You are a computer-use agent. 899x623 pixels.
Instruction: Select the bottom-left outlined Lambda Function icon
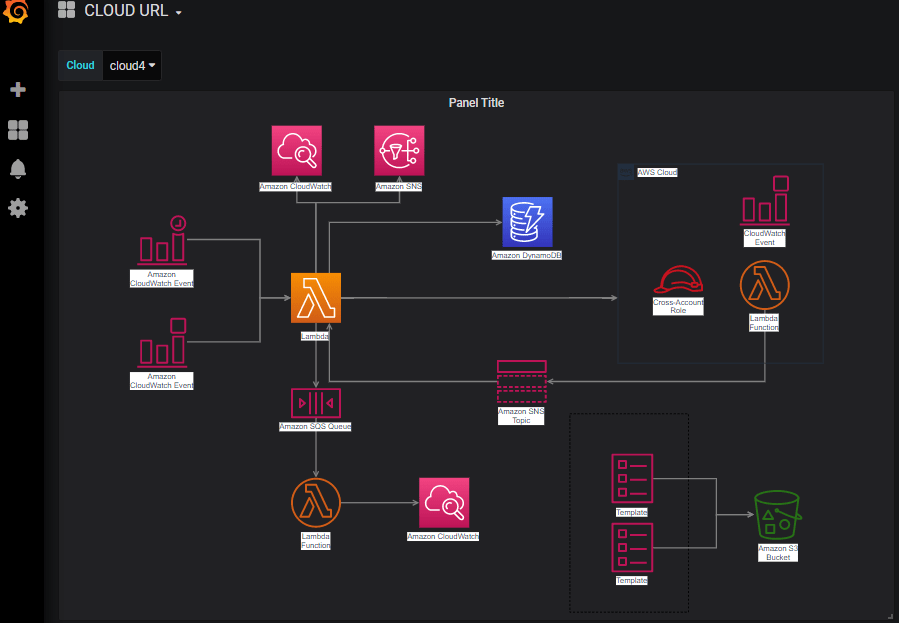click(x=315, y=502)
